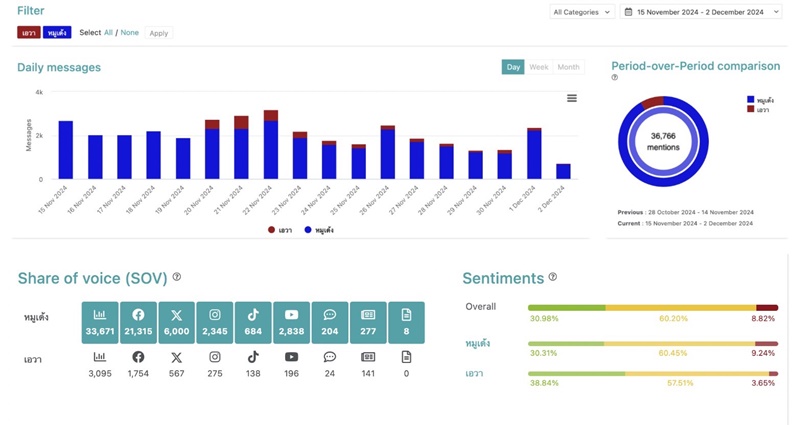Switch chart view to Week
Screen dimensions: 800x425
click(x=539, y=67)
